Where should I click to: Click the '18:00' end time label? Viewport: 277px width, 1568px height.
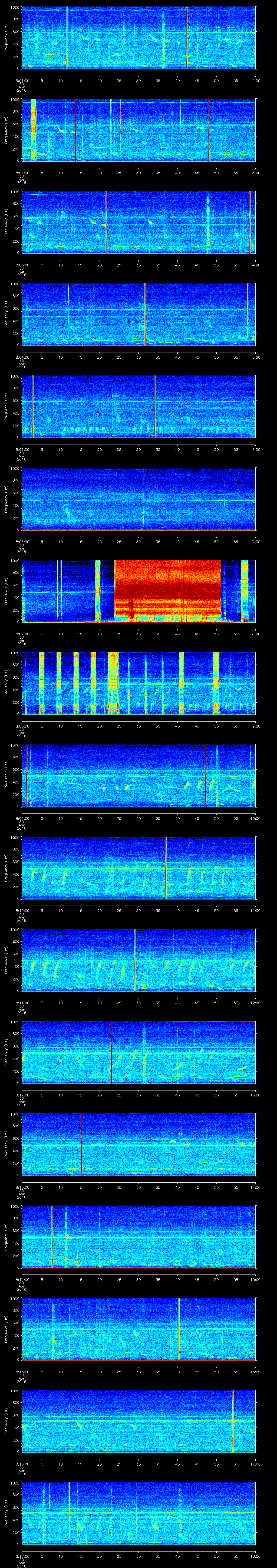255,1556
